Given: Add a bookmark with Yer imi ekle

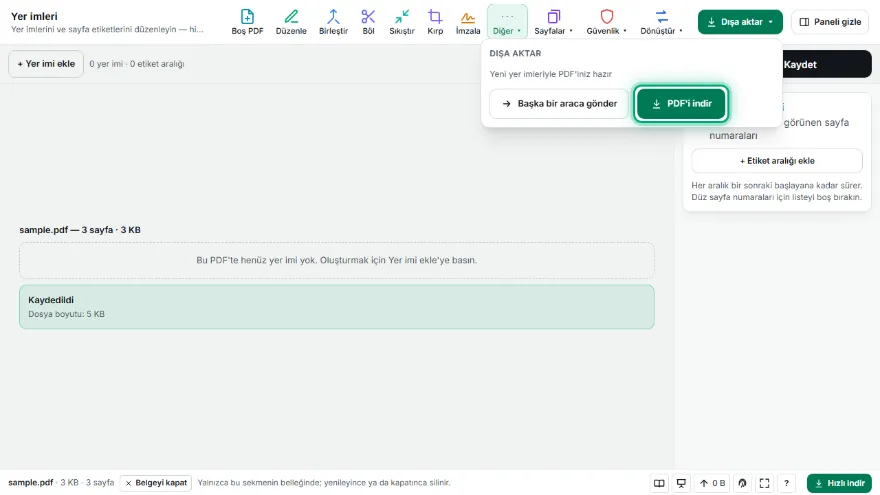Looking at the screenshot, I should (46, 64).
